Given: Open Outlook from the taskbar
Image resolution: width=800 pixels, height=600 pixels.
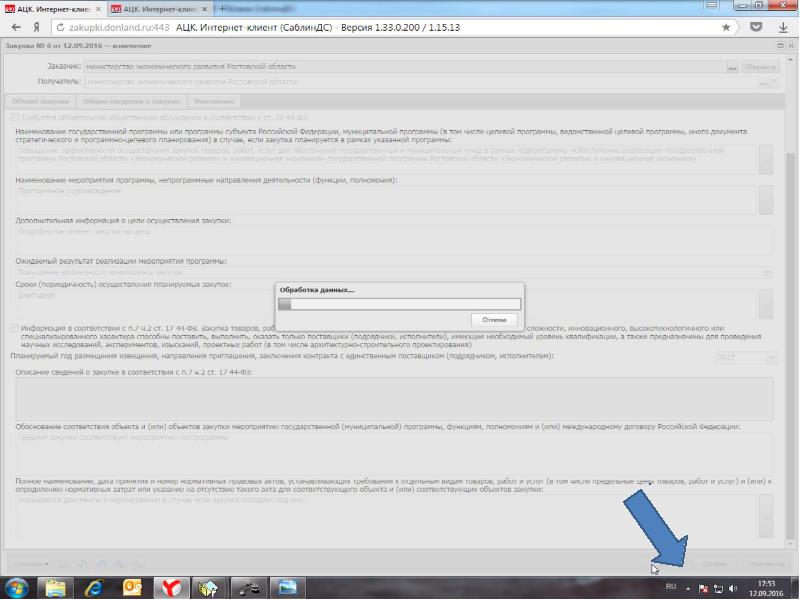Looking at the screenshot, I should coord(133,586).
